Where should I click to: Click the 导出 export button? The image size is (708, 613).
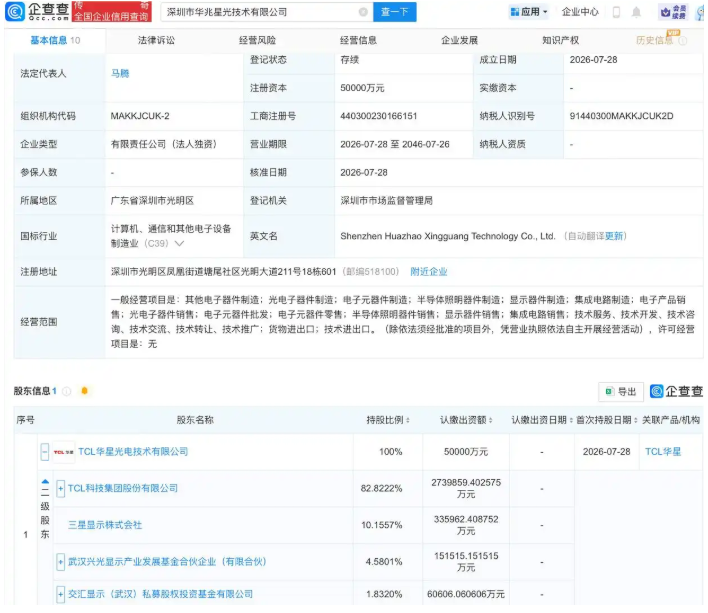(x=621, y=392)
